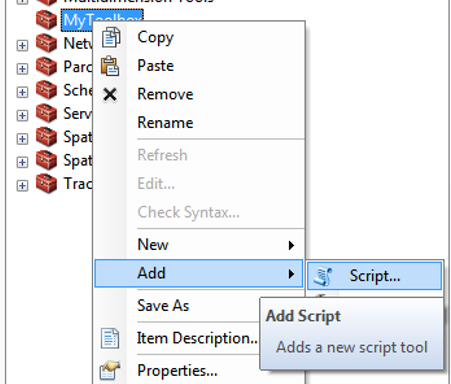Select the Parc toolbox label
This screenshot has height=384, width=451.
[x=78, y=67]
